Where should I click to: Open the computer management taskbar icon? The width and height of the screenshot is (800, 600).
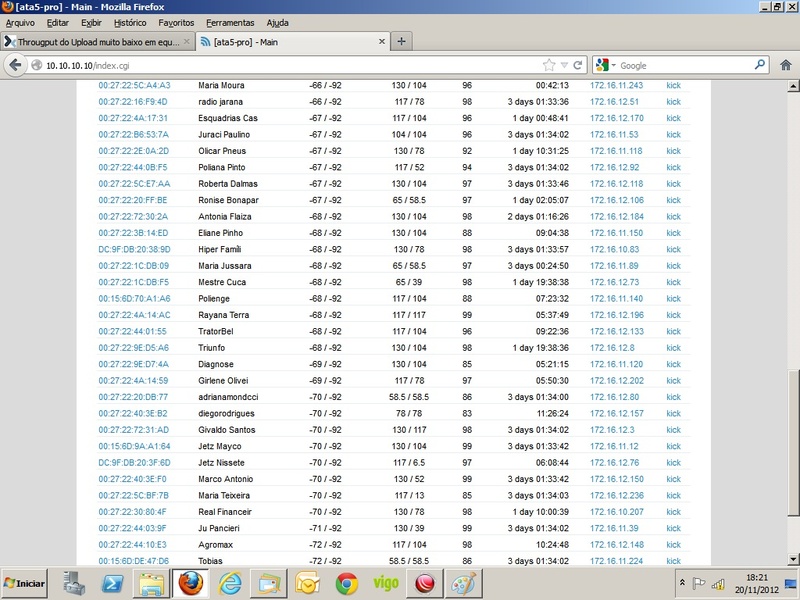coord(74,583)
